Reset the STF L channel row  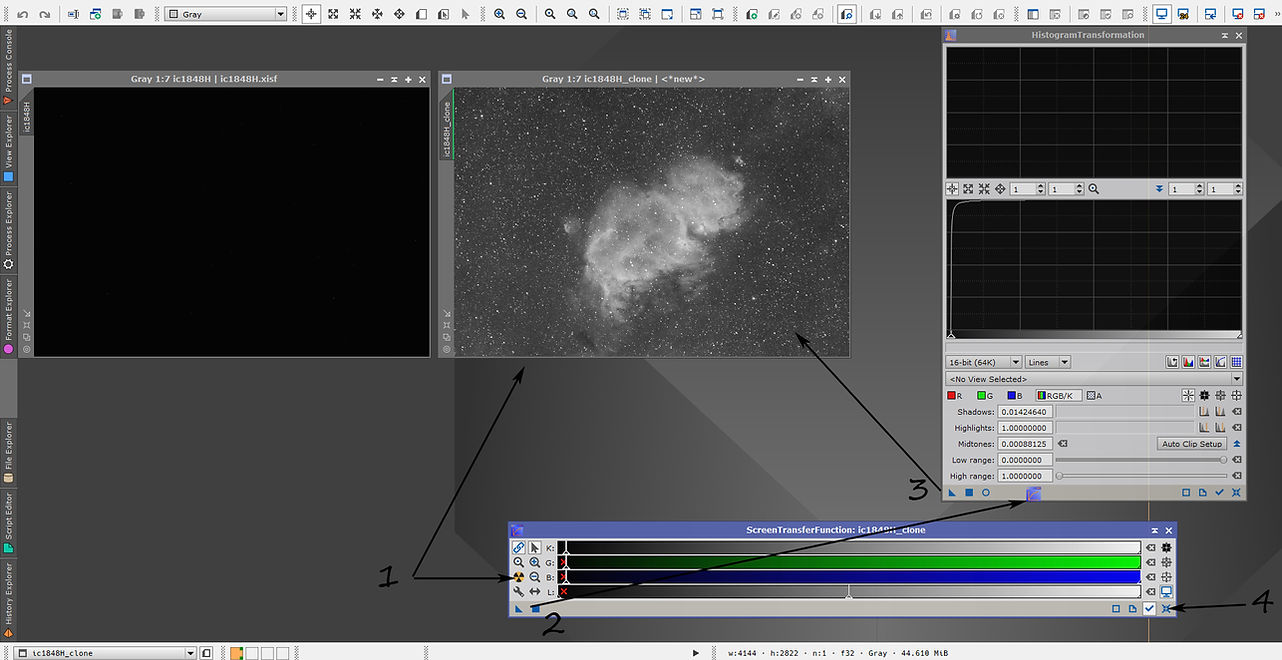[1150, 592]
